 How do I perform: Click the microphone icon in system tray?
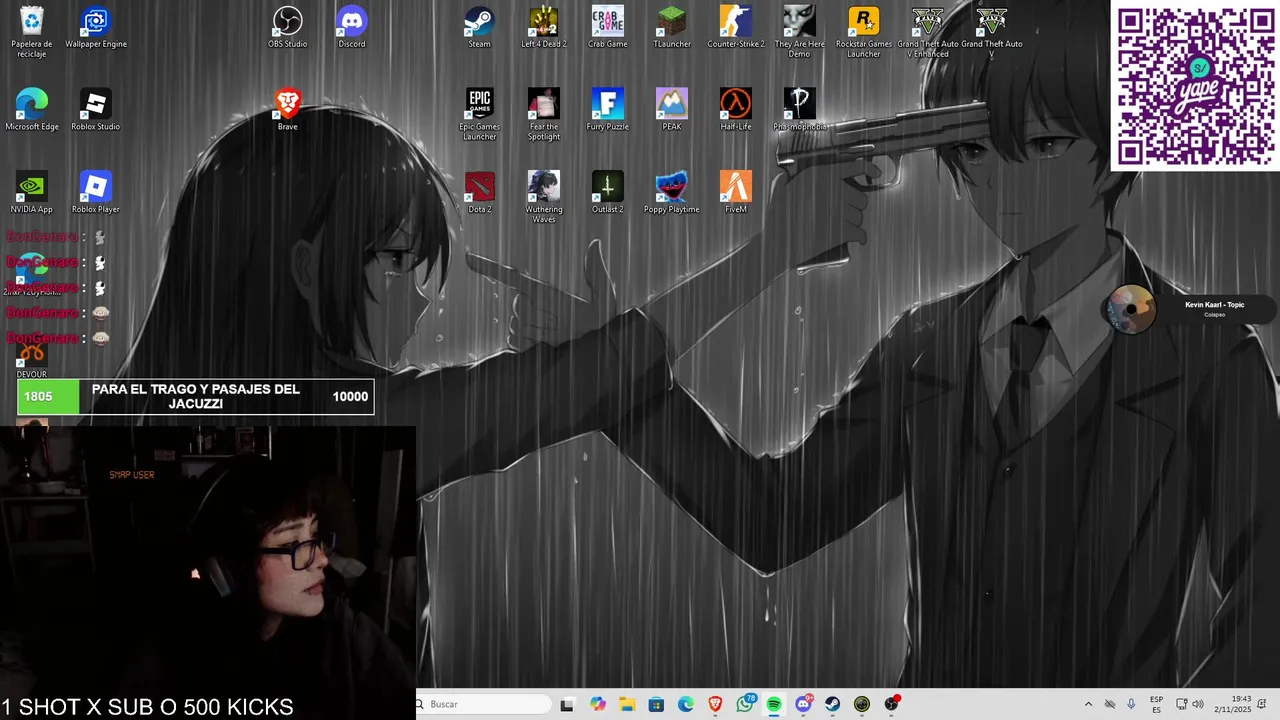(1131, 704)
